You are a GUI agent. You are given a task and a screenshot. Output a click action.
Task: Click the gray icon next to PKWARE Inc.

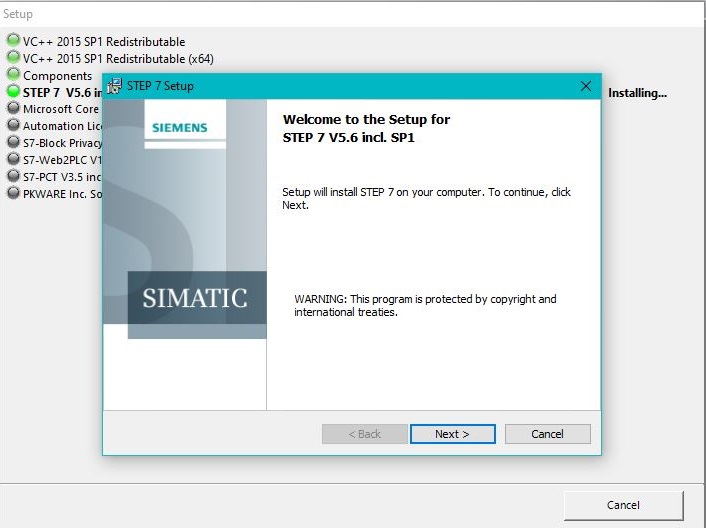(13, 194)
